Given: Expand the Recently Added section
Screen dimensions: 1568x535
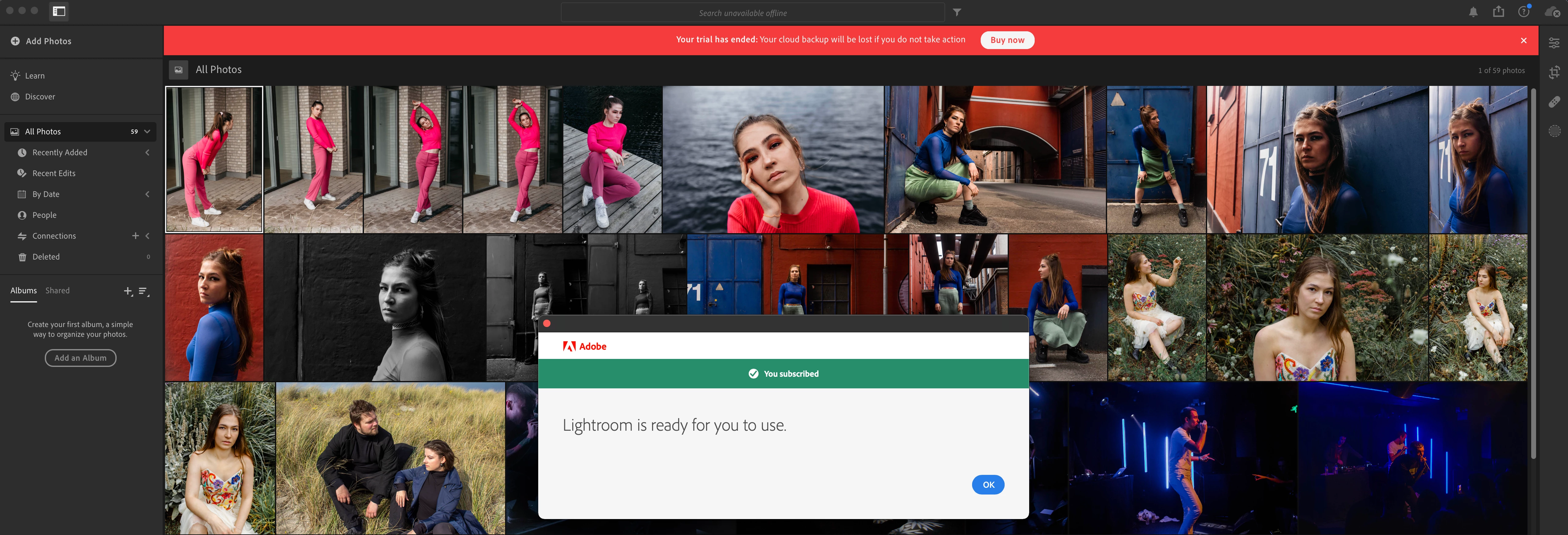Looking at the screenshot, I should (x=147, y=153).
